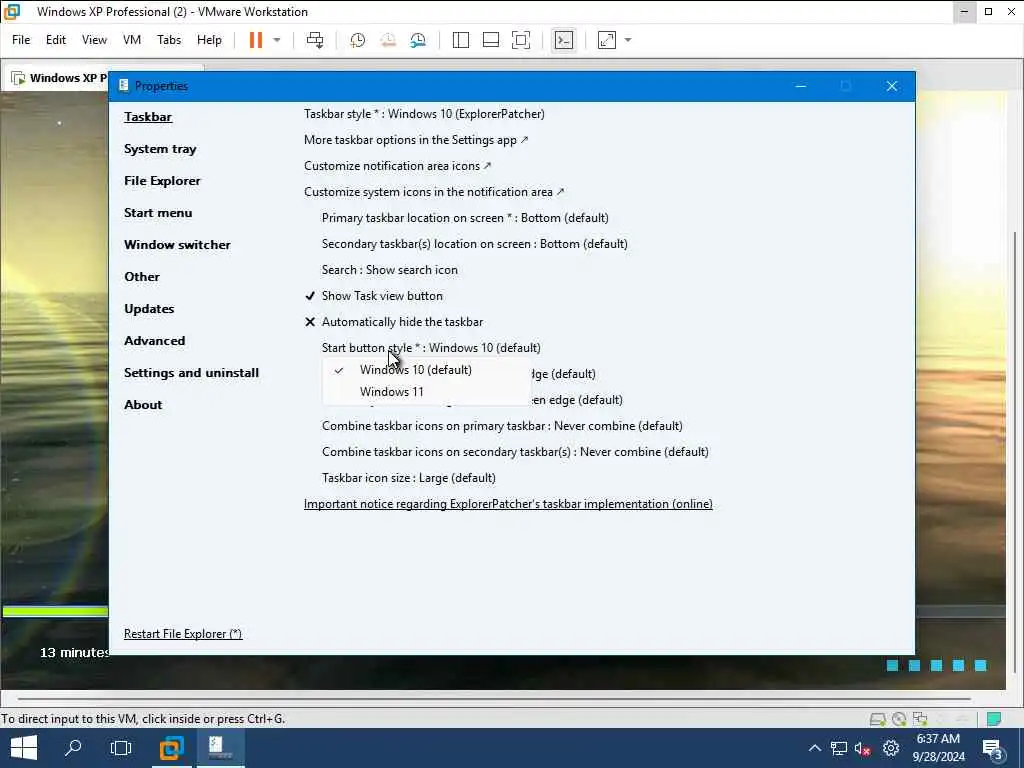Viewport: 1024px width, 768px height.
Task: Open VMware console view icon
Action: (564, 40)
